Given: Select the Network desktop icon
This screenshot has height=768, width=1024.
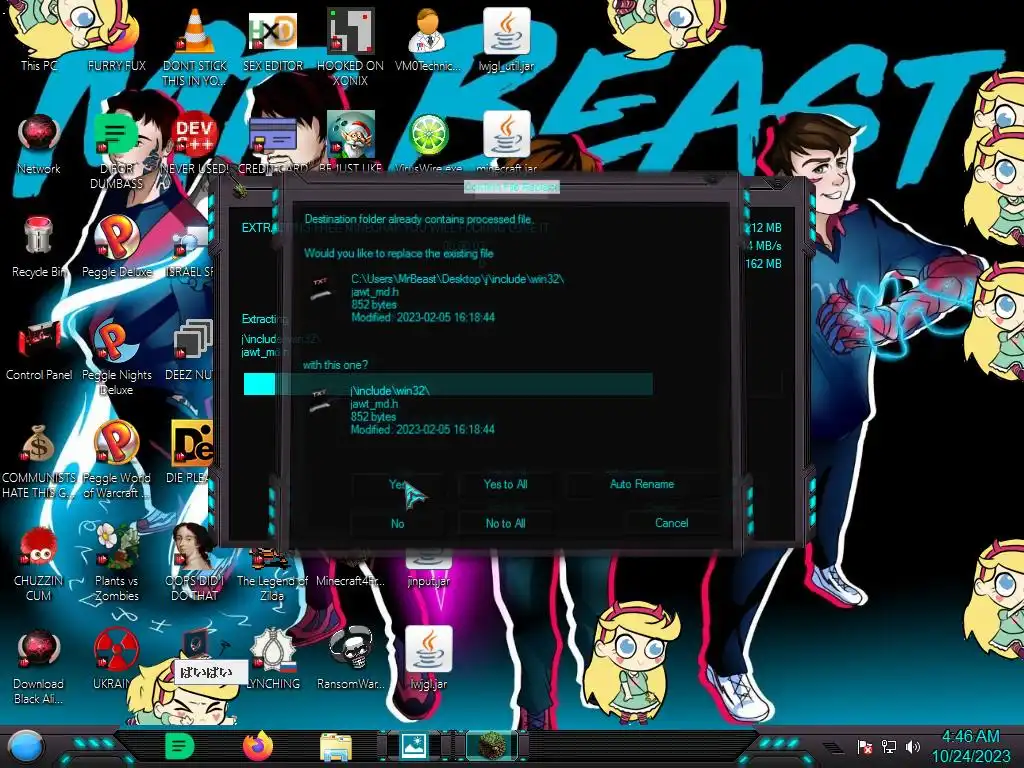Looking at the screenshot, I should pos(39,144).
